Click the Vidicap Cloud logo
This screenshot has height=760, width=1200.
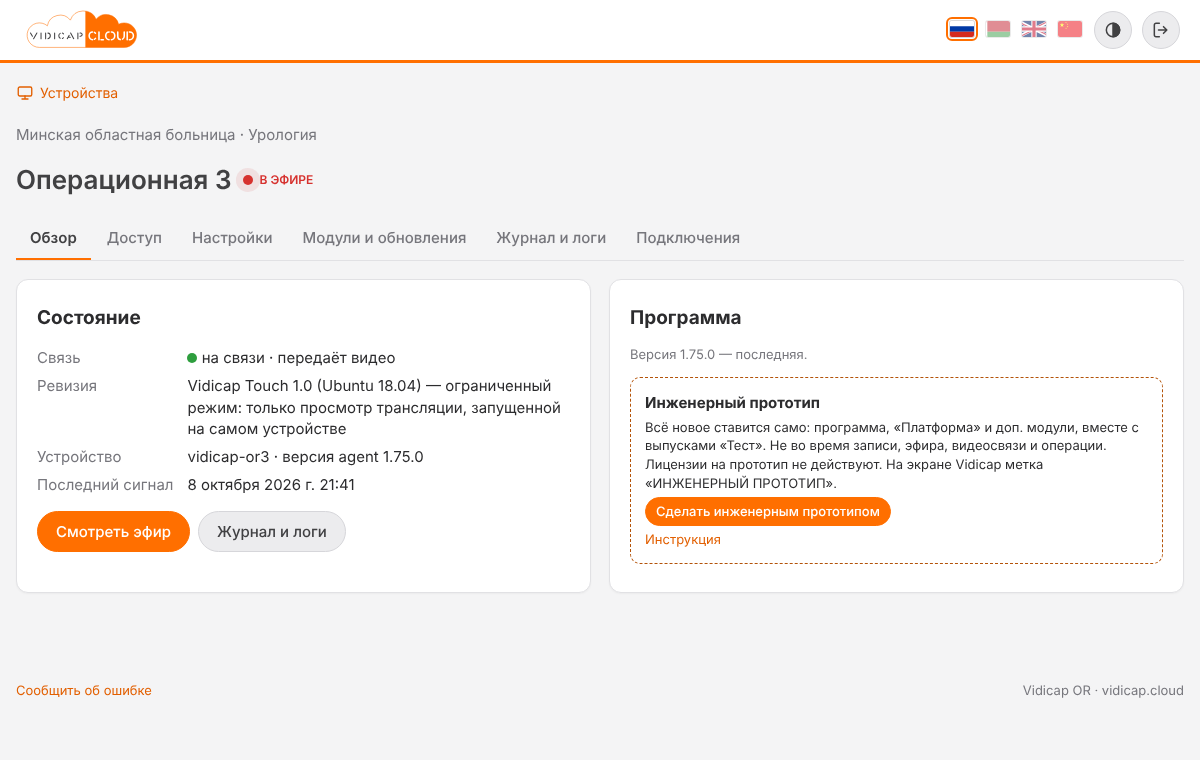[x=82, y=30]
